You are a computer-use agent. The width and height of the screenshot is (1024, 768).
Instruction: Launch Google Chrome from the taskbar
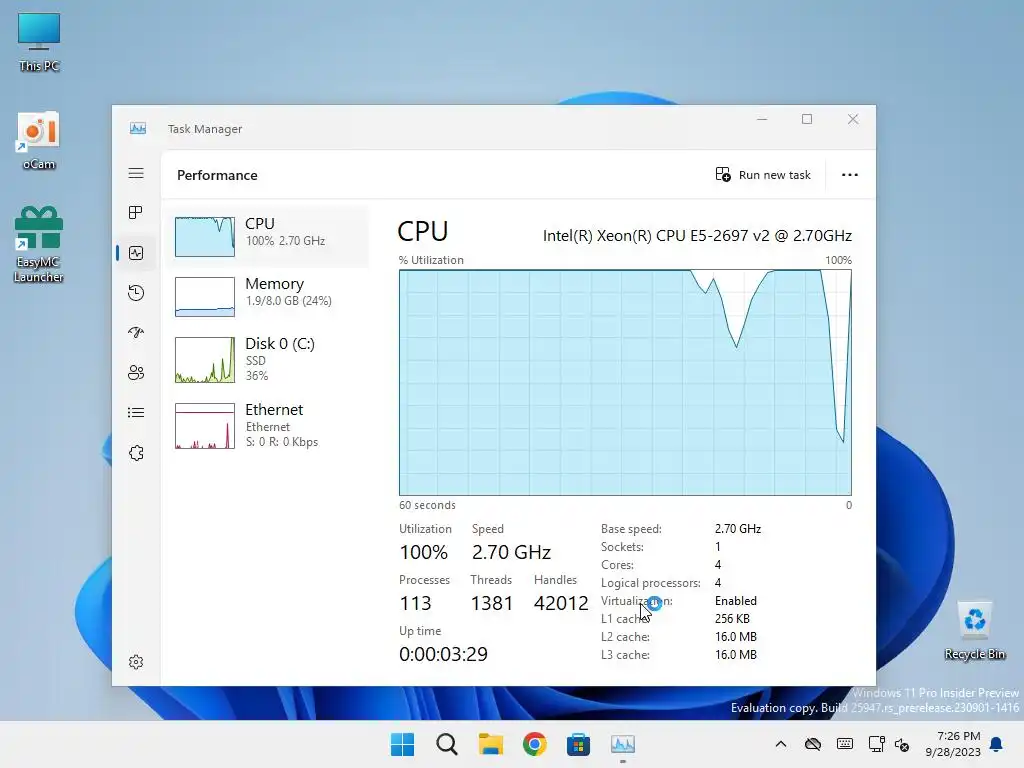pos(534,744)
